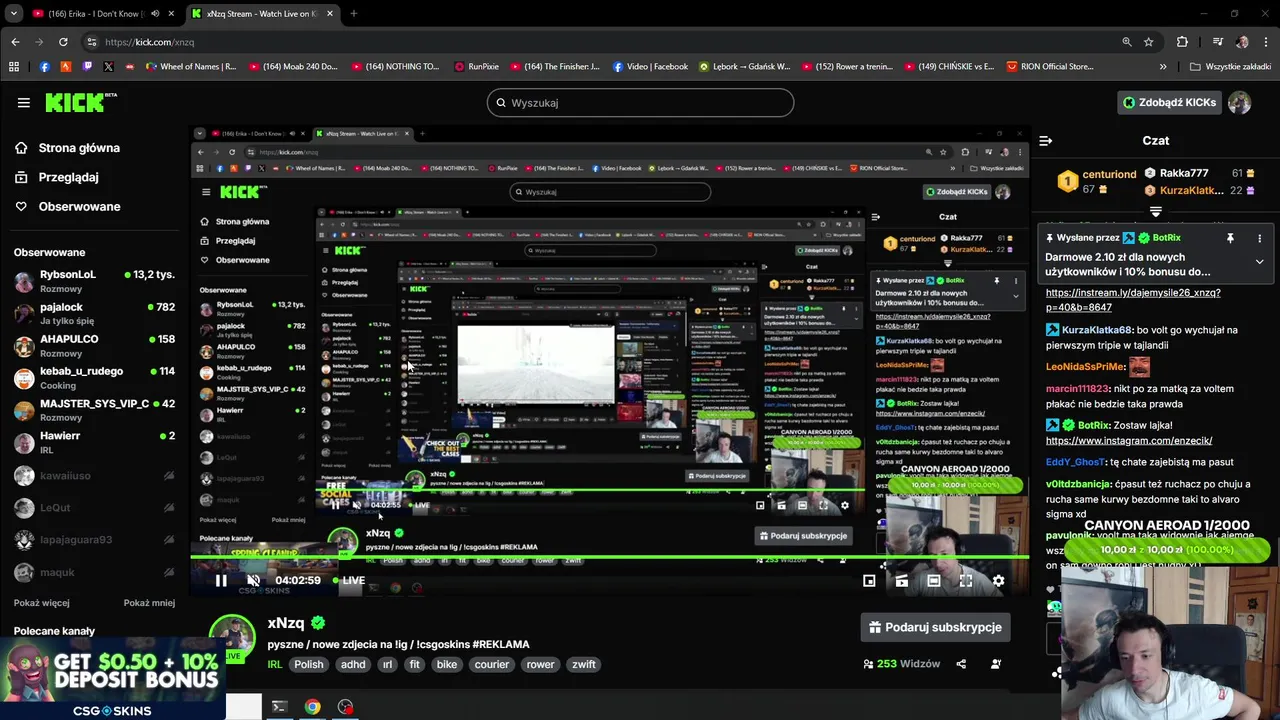
Task: Go back in browser history
Action: [15, 42]
